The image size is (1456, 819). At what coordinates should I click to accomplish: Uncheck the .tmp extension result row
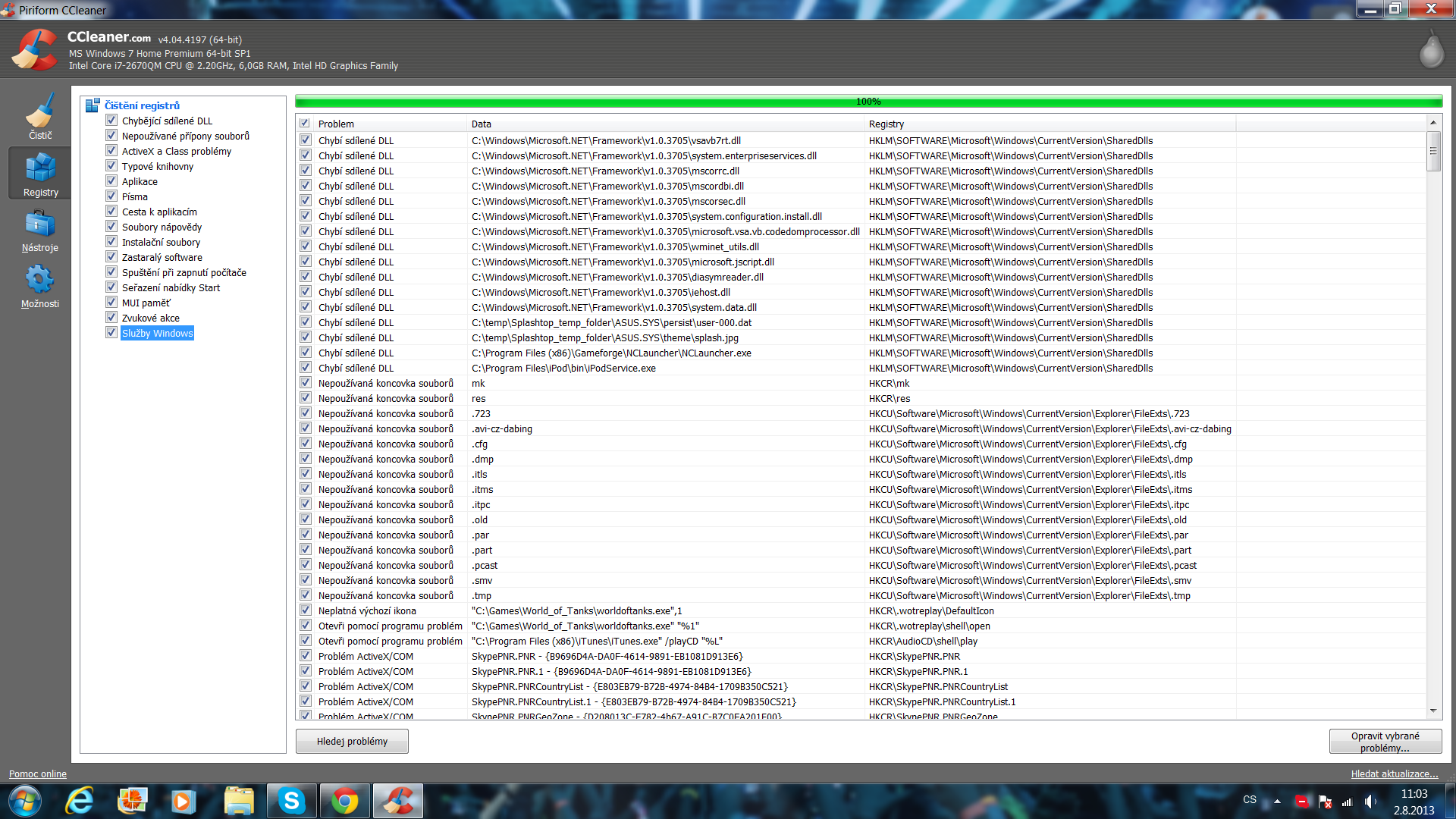tap(306, 595)
